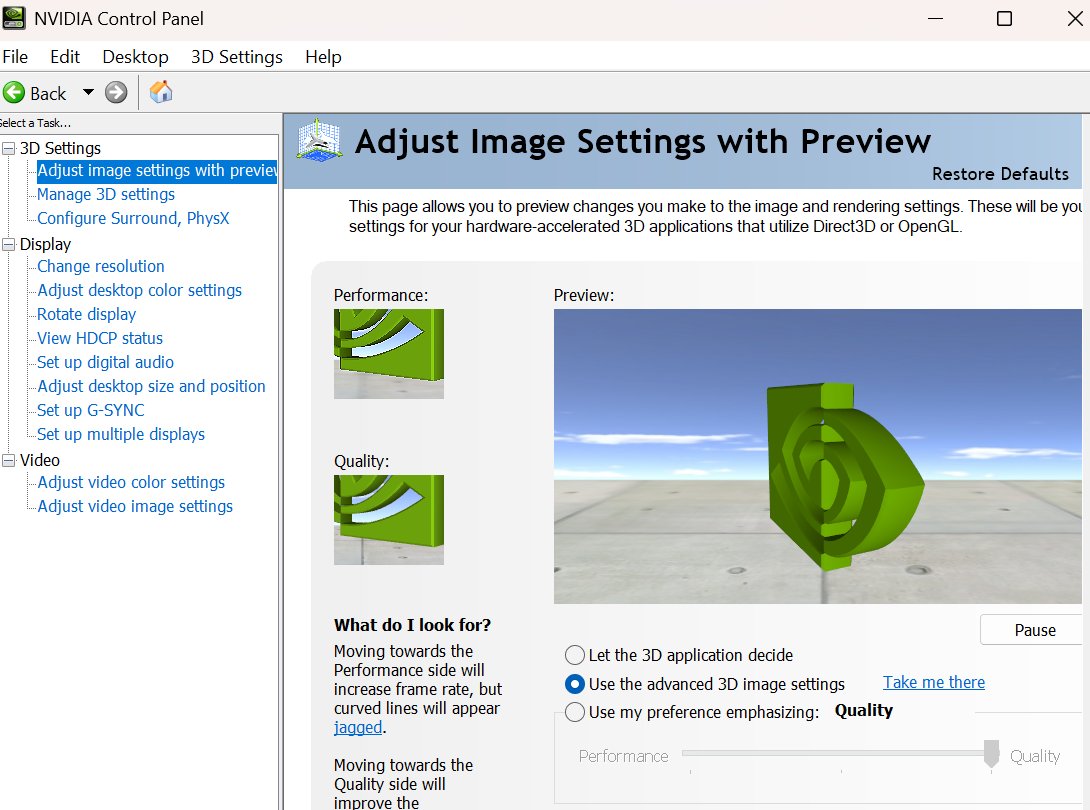
Task: Click the Back text label in toolbar
Action: click(48, 93)
